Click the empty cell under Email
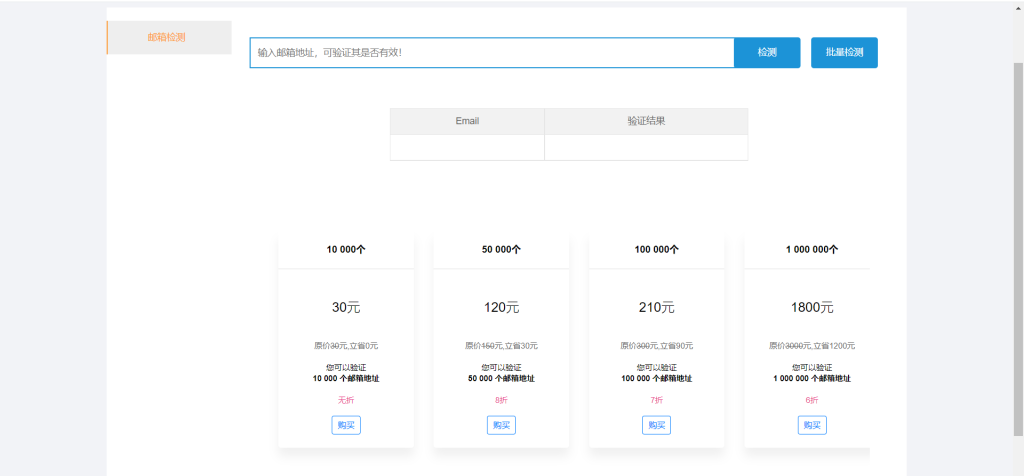1024x476 pixels. click(x=467, y=147)
